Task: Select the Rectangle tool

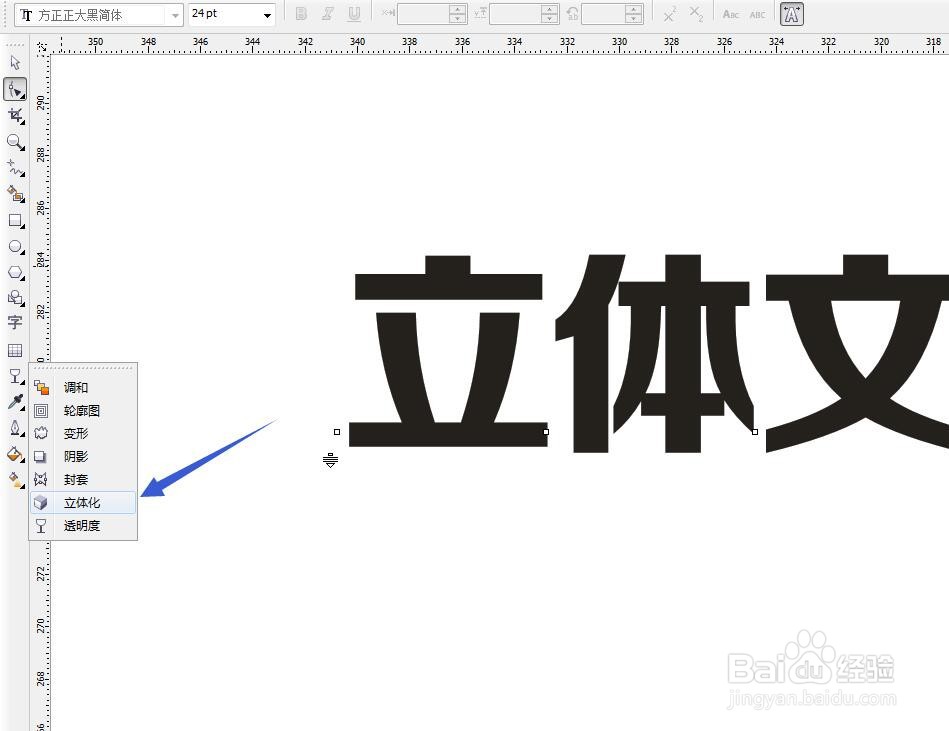Action: click(15, 221)
